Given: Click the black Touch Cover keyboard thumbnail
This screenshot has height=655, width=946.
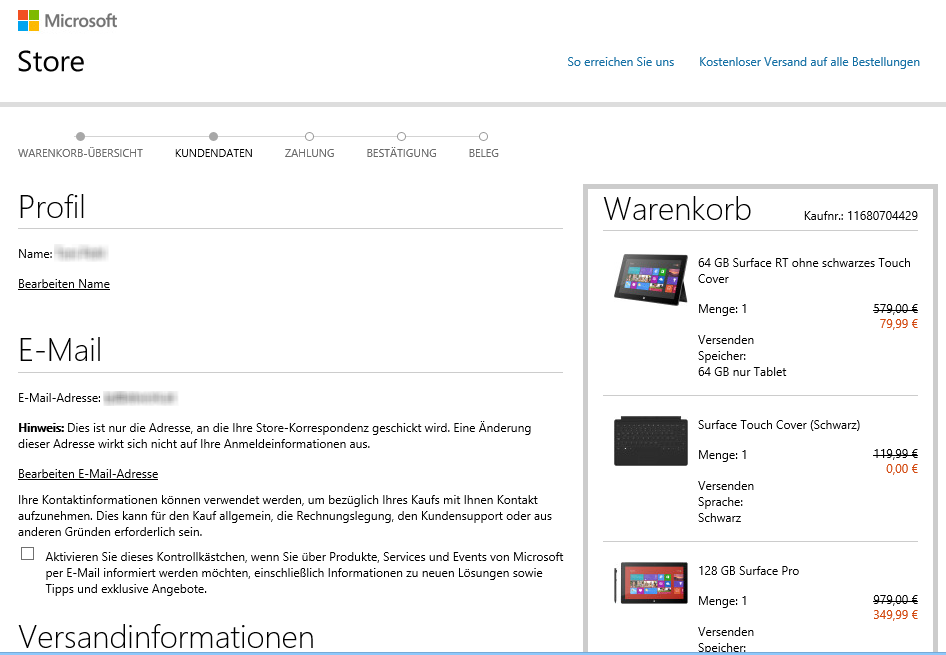Looking at the screenshot, I should (x=649, y=441).
